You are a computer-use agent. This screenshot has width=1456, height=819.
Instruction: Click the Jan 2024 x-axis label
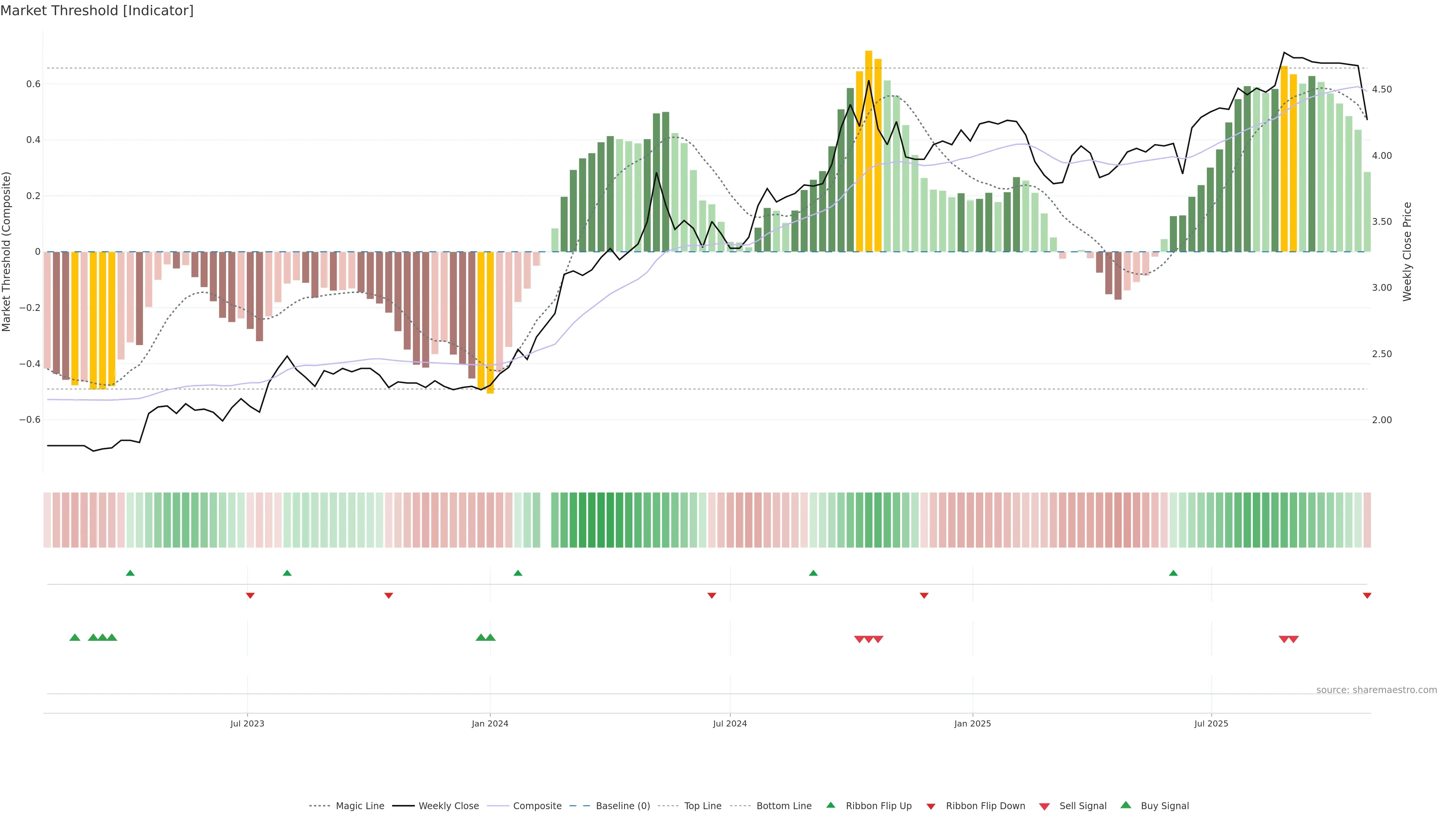[x=490, y=723]
